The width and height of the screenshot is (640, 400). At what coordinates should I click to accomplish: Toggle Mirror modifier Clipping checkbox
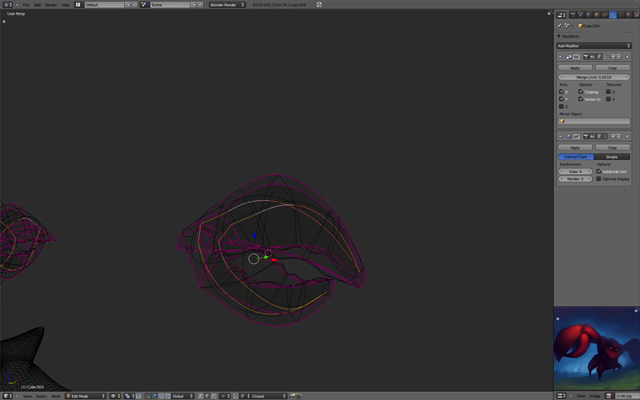click(581, 92)
